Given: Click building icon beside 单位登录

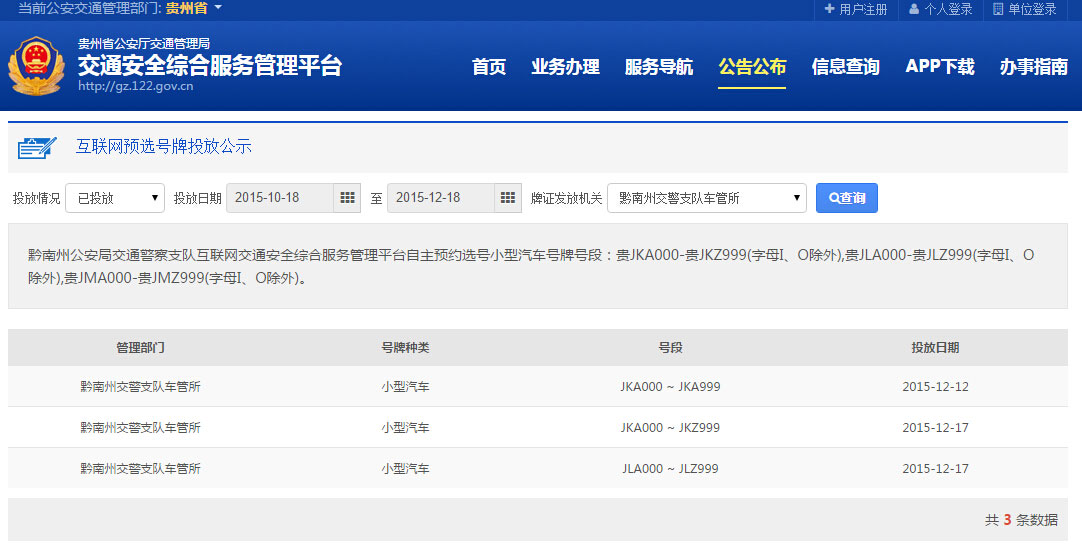Looking at the screenshot, I should pyautogui.click(x=998, y=9).
